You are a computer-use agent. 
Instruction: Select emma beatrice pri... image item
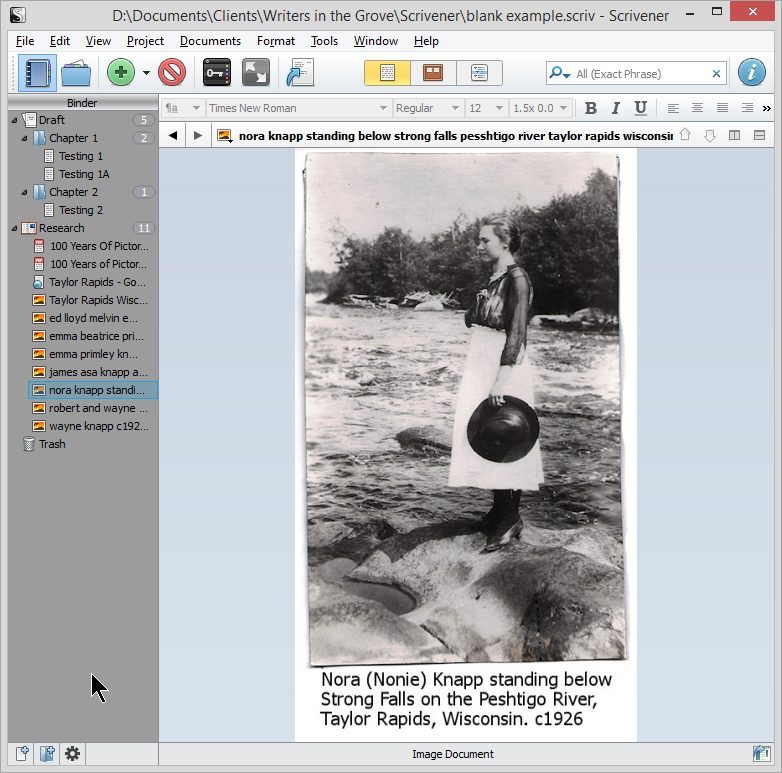click(96, 336)
